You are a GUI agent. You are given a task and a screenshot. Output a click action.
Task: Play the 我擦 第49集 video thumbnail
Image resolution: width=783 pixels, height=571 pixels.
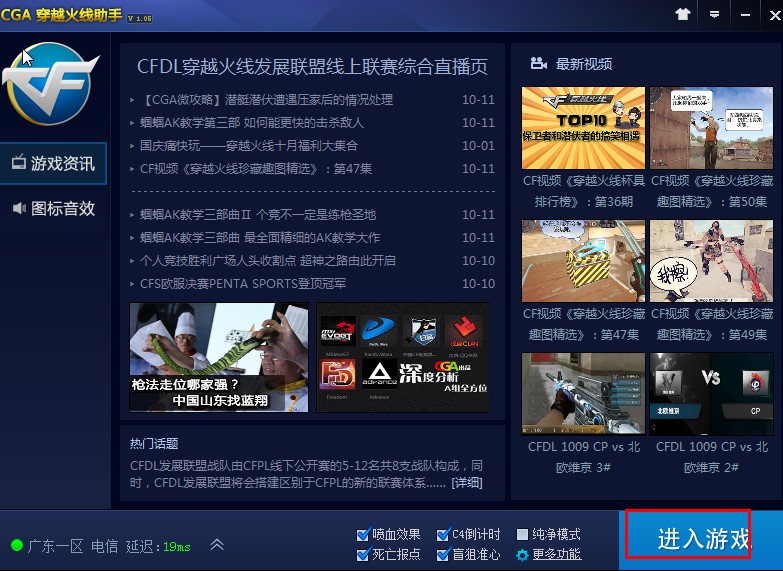pyautogui.click(x=711, y=261)
